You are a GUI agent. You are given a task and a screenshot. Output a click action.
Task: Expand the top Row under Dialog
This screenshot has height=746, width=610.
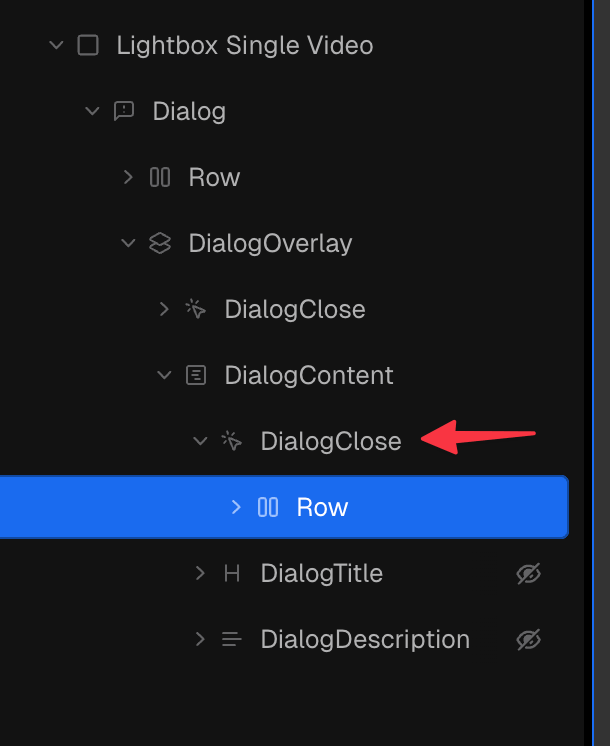pyautogui.click(x=128, y=177)
